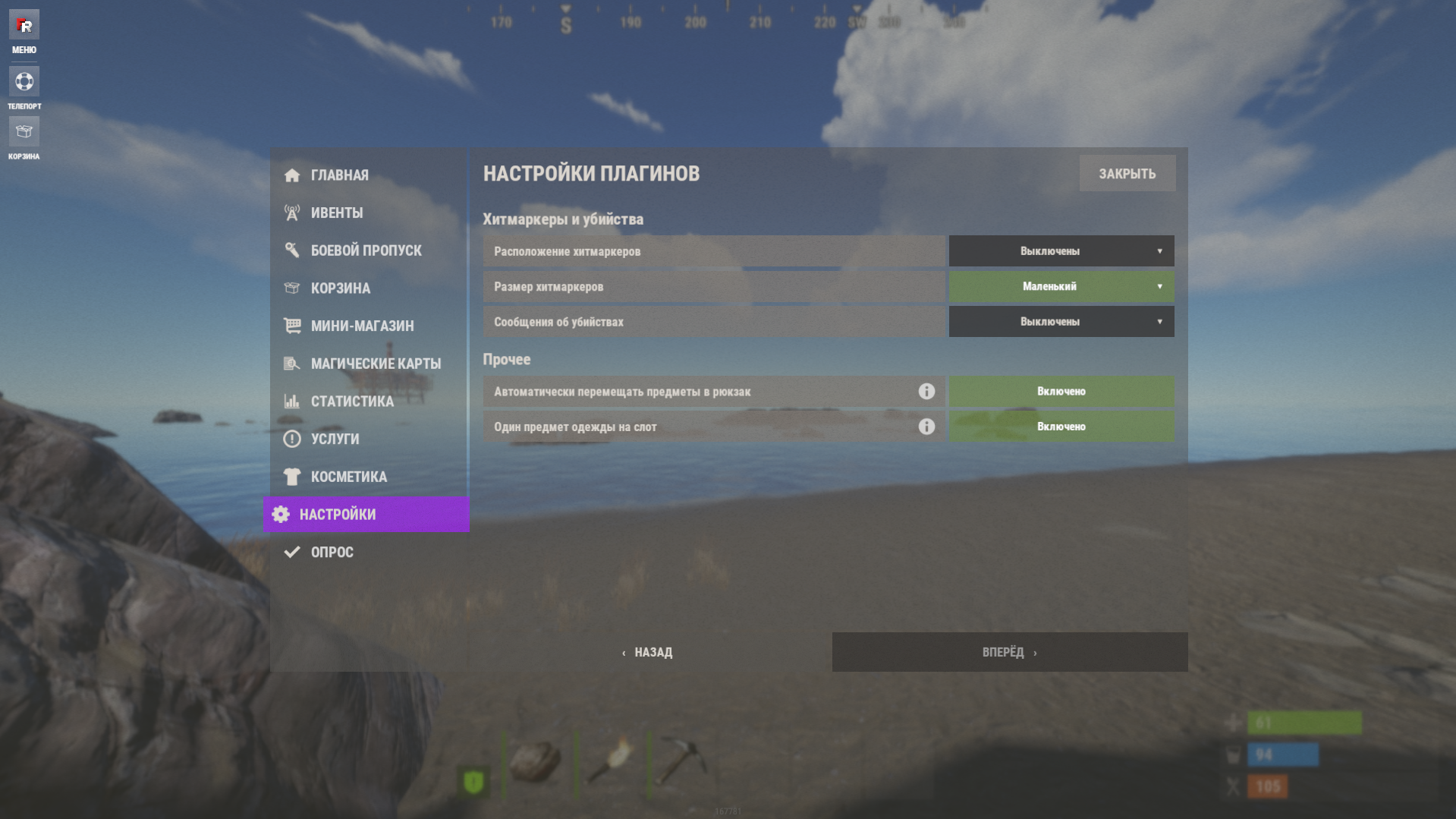Open the hitmarker position dropdown

tap(1061, 251)
